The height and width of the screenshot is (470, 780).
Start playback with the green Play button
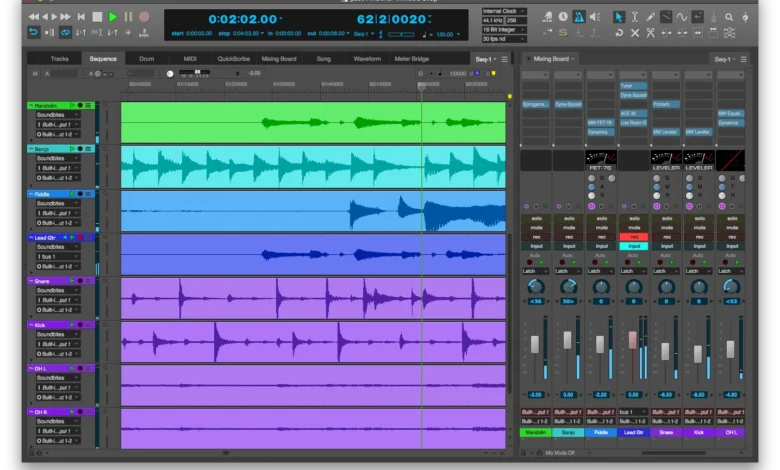point(113,17)
